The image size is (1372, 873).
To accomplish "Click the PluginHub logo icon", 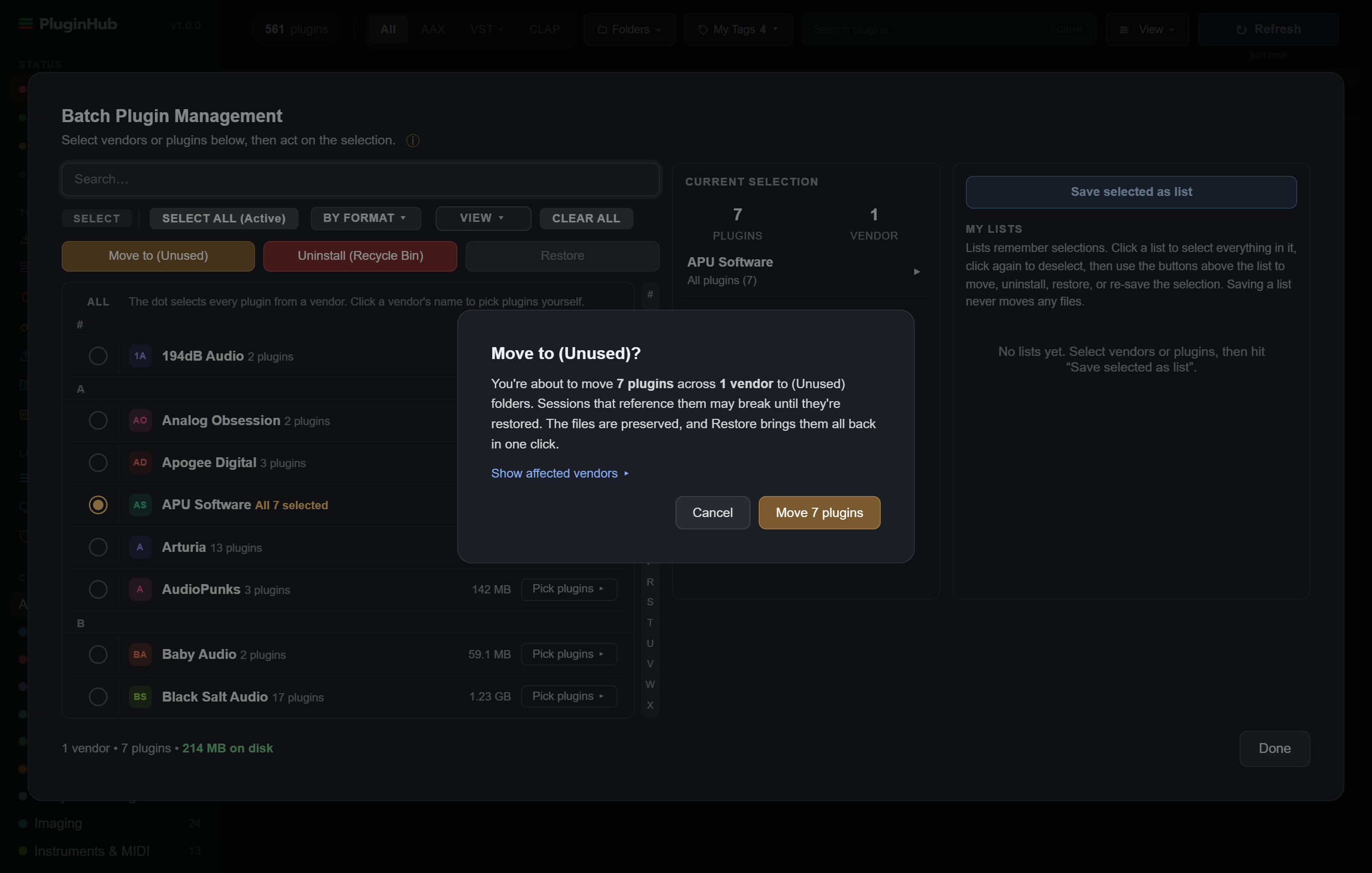I will (25, 24).
